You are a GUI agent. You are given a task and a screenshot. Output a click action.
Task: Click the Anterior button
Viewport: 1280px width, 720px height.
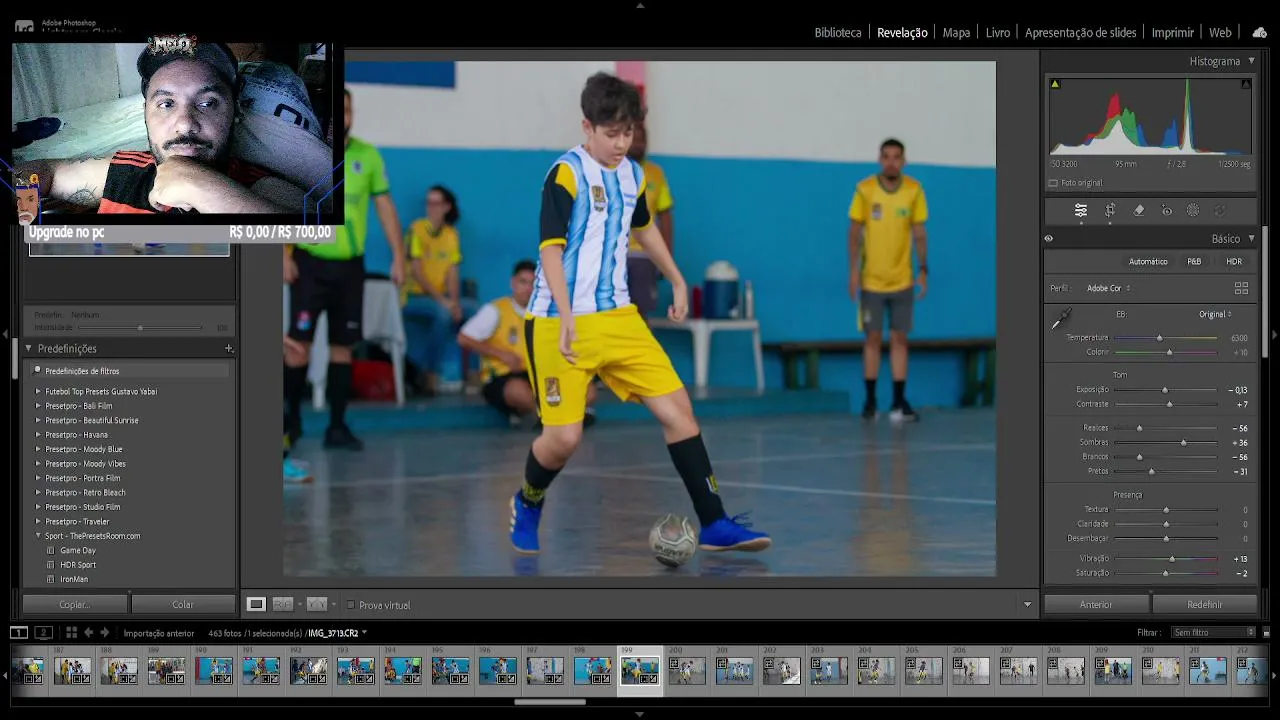click(1096, 604)
